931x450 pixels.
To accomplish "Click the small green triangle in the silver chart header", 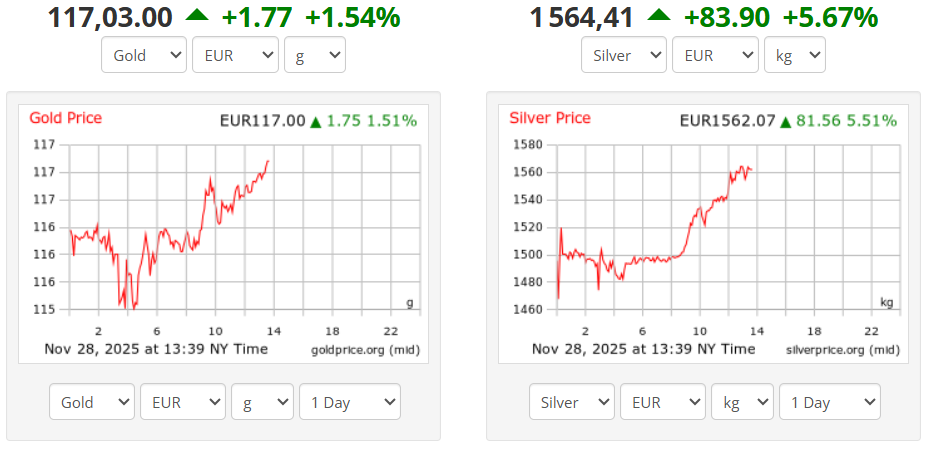I will 786,122.
